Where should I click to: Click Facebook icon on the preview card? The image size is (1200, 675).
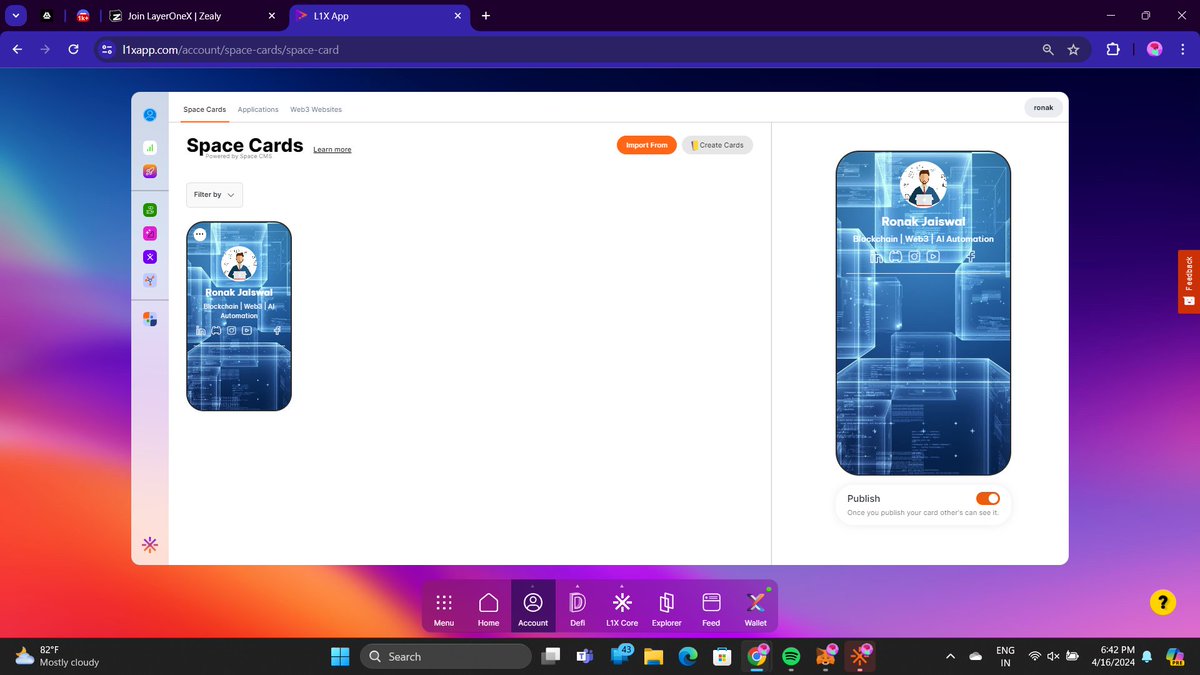[x=970, y=256]
